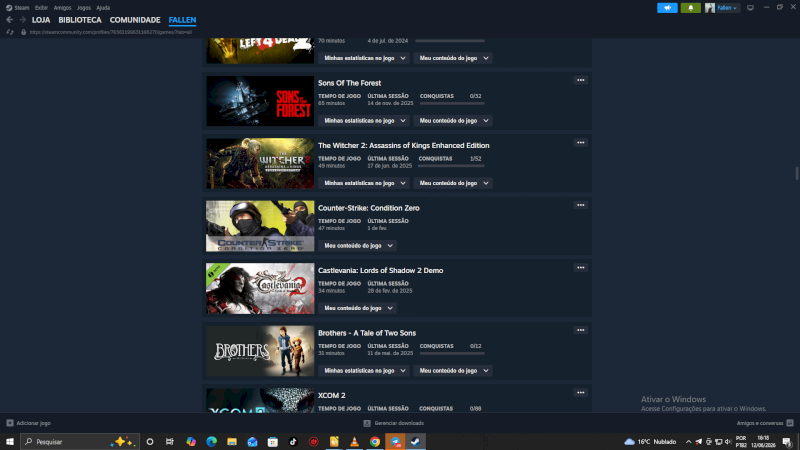Click the Adicionar jogo label
The height and width of the screenshot is (450, 800).
point(34,423)
